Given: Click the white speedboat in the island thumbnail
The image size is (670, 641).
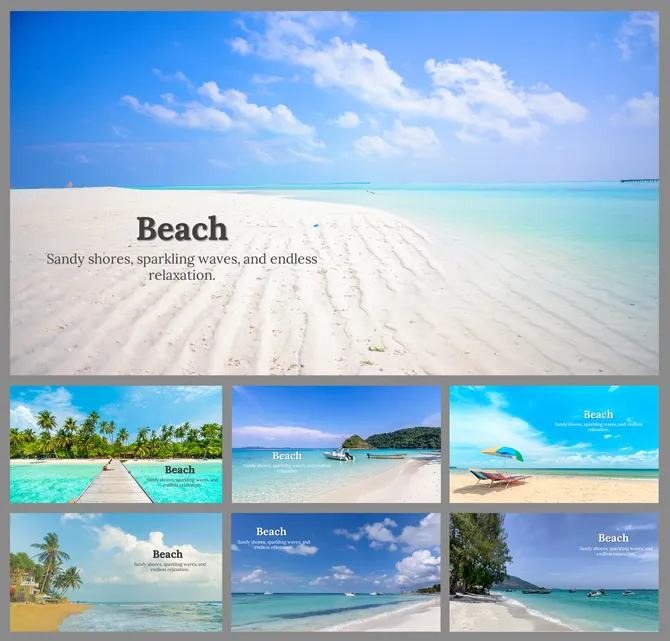Looking at the screenshot, I should pos(338,455).
